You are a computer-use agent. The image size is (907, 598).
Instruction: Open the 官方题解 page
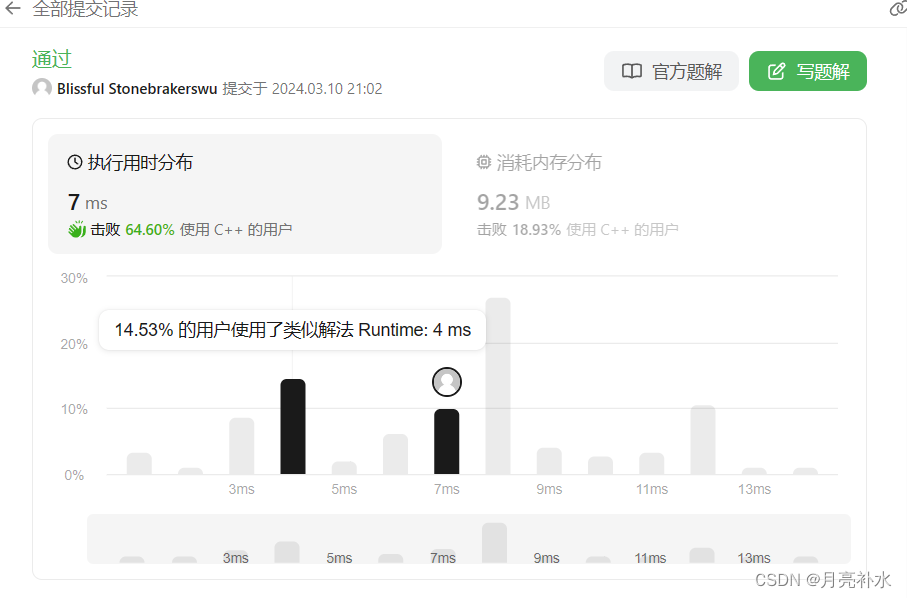click(x=671, y=71)
